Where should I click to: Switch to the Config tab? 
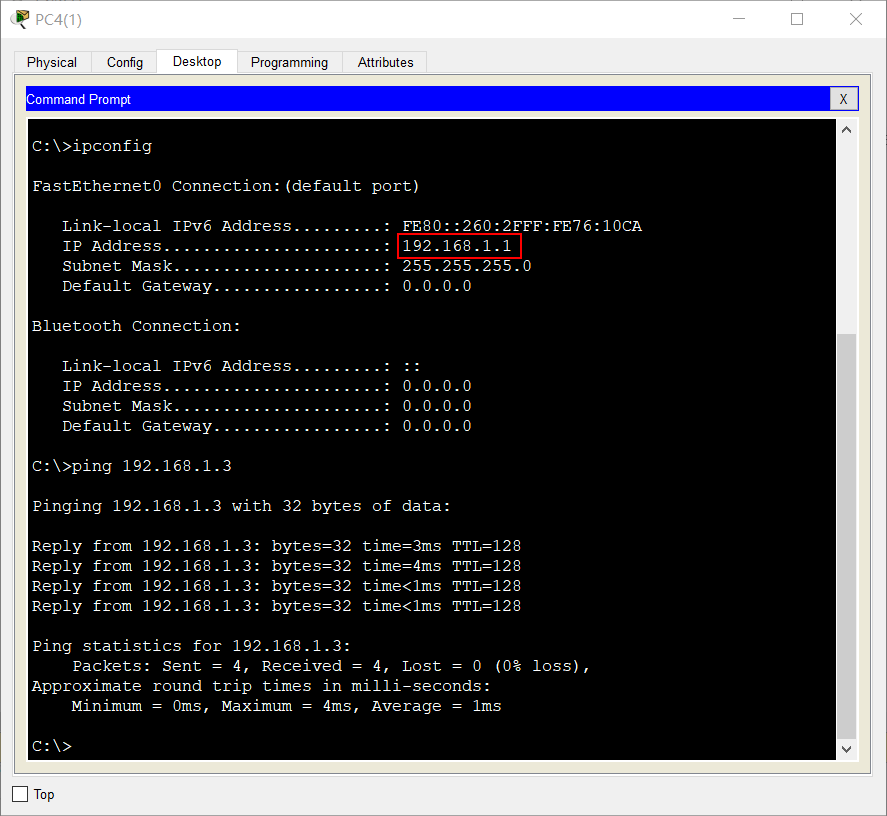tap(124, 62)
